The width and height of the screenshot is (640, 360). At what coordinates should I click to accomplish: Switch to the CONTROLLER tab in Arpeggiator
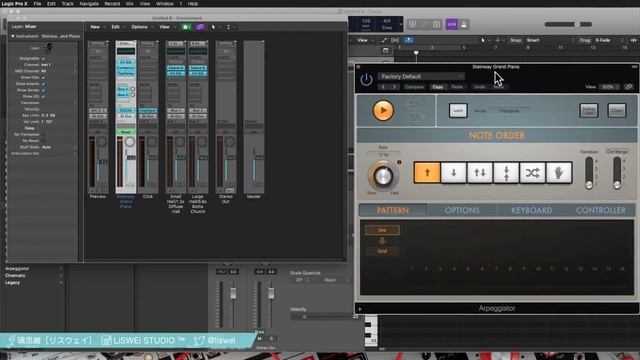coord(600,210)
